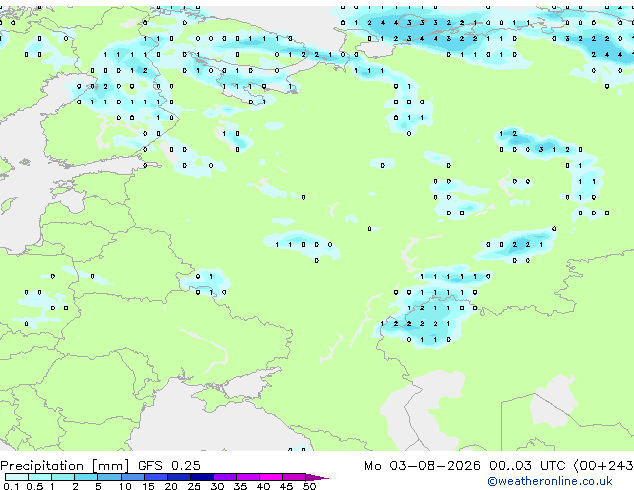Click the 'Mo 03-08-2026' date text
The image size is (634, 490).
pyautogui.click(x=422, y=466)
